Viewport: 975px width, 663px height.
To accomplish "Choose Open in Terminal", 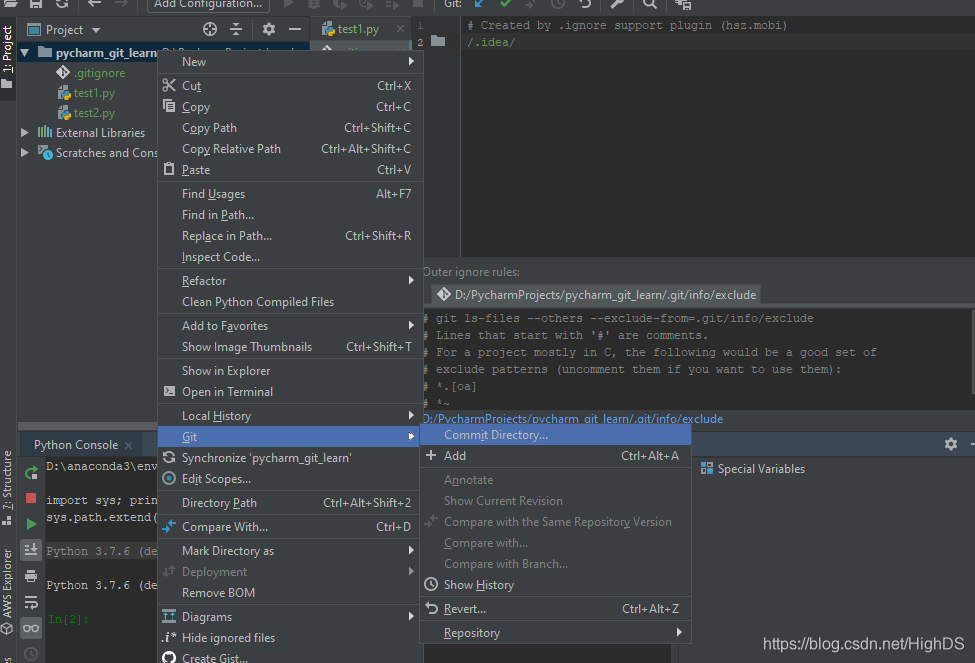I will pyautogui.click(x=290, y=392).
